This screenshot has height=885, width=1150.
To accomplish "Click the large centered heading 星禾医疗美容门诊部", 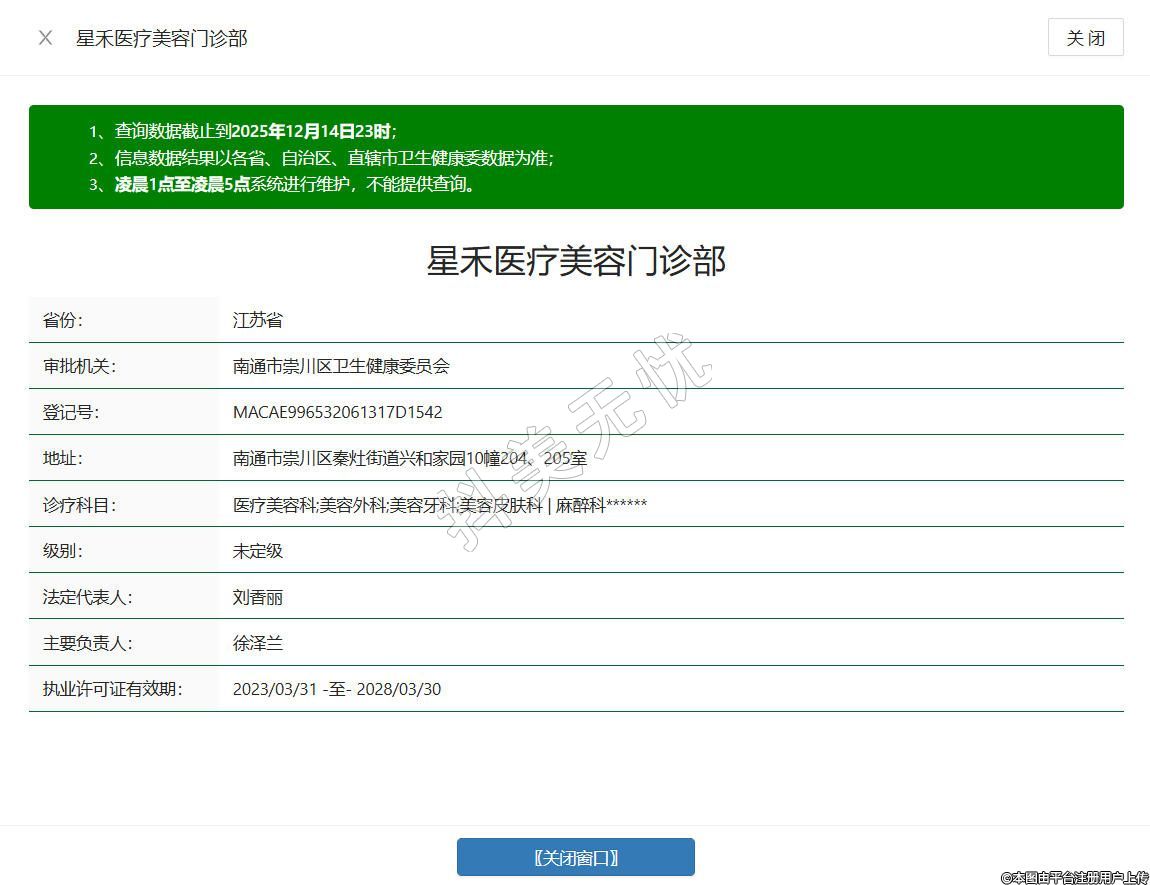I will point(576,261).
